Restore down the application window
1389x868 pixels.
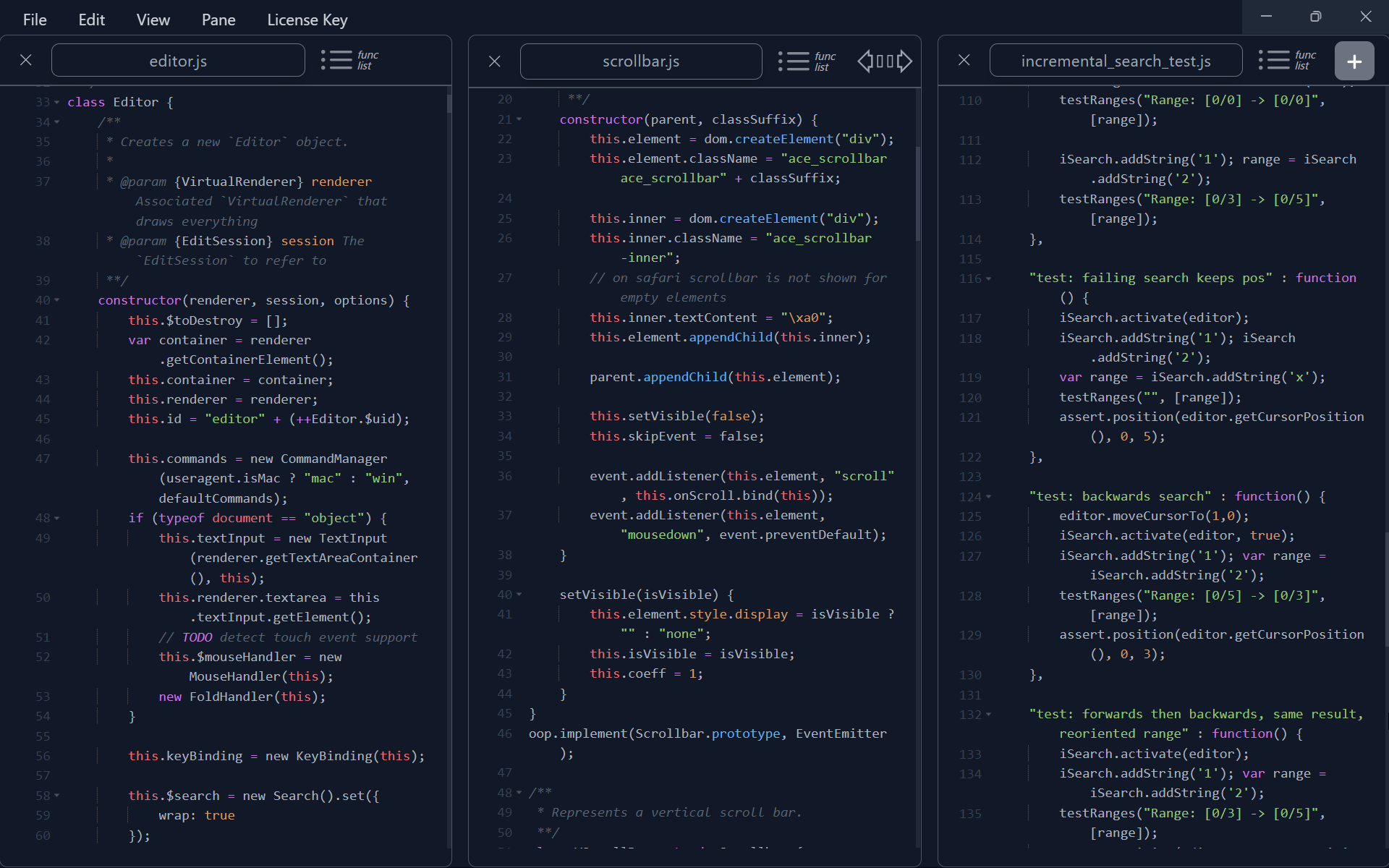[x=1315, y=17]
